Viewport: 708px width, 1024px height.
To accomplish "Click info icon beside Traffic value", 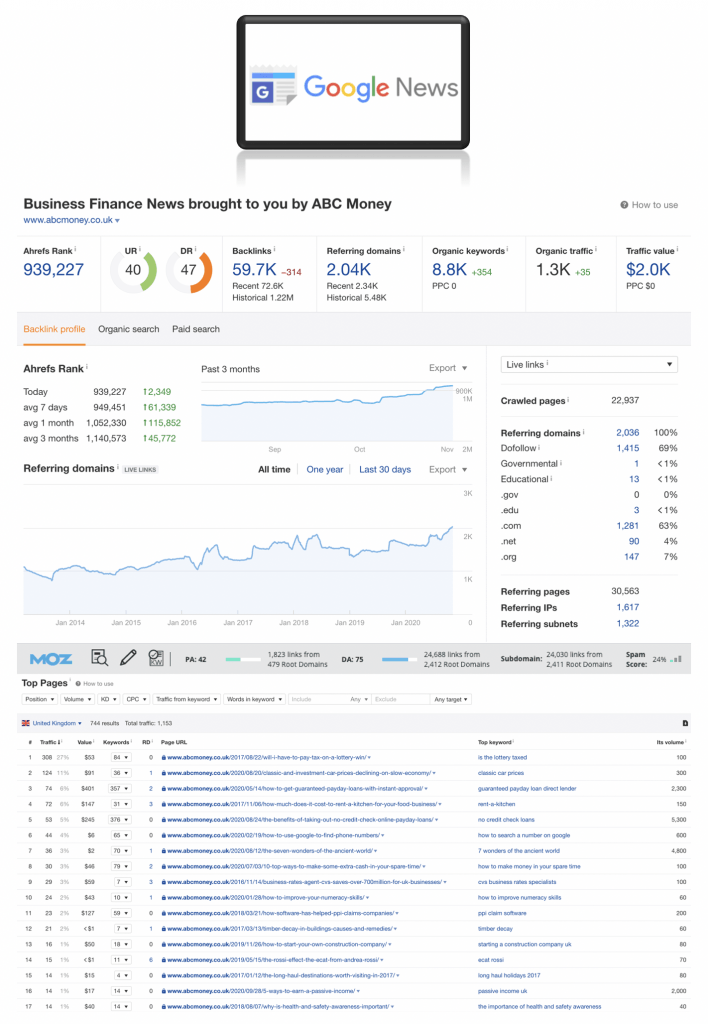I will [677, 249].
